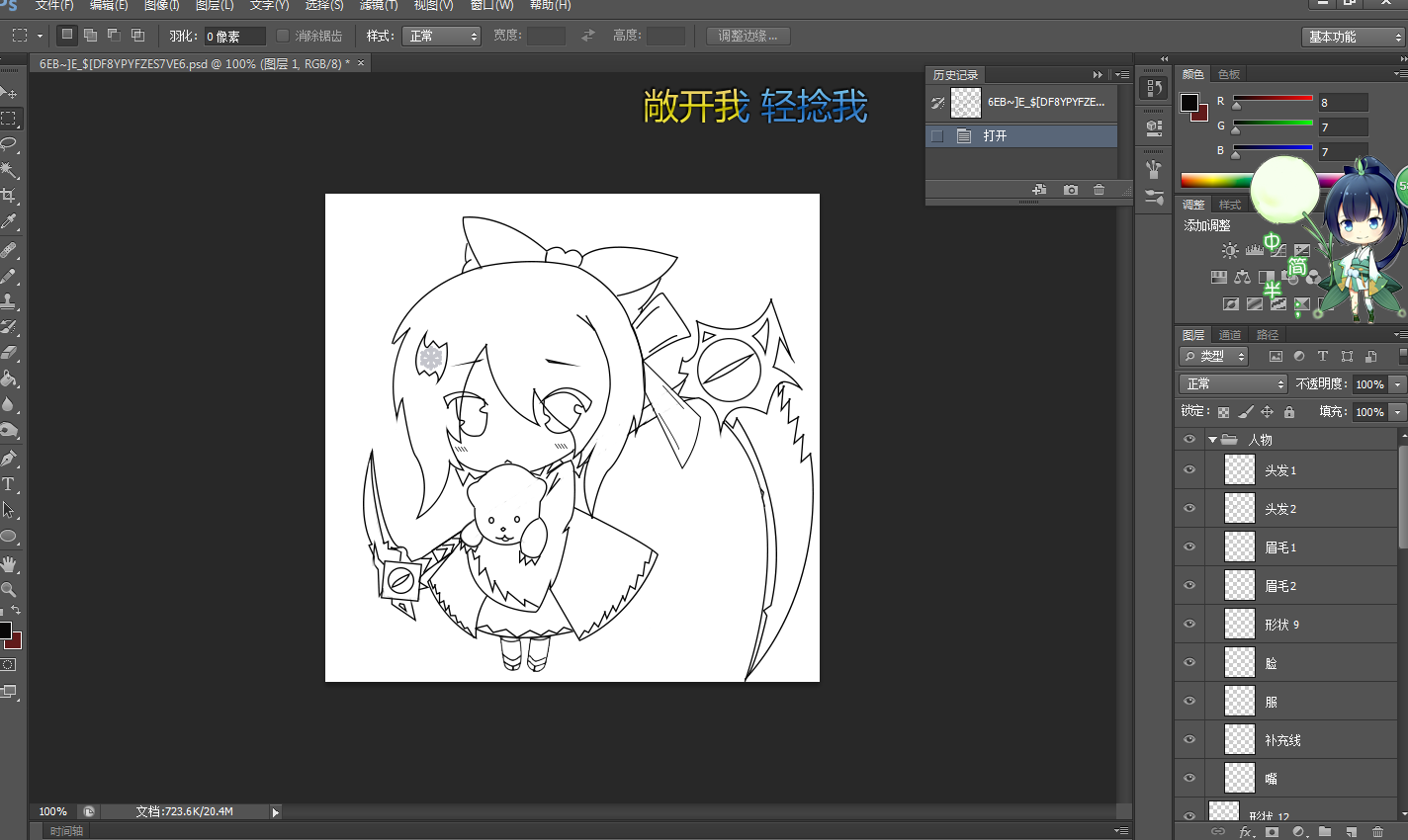
Task: Select the History Brush tool
Action: click(x=9, y=327)
